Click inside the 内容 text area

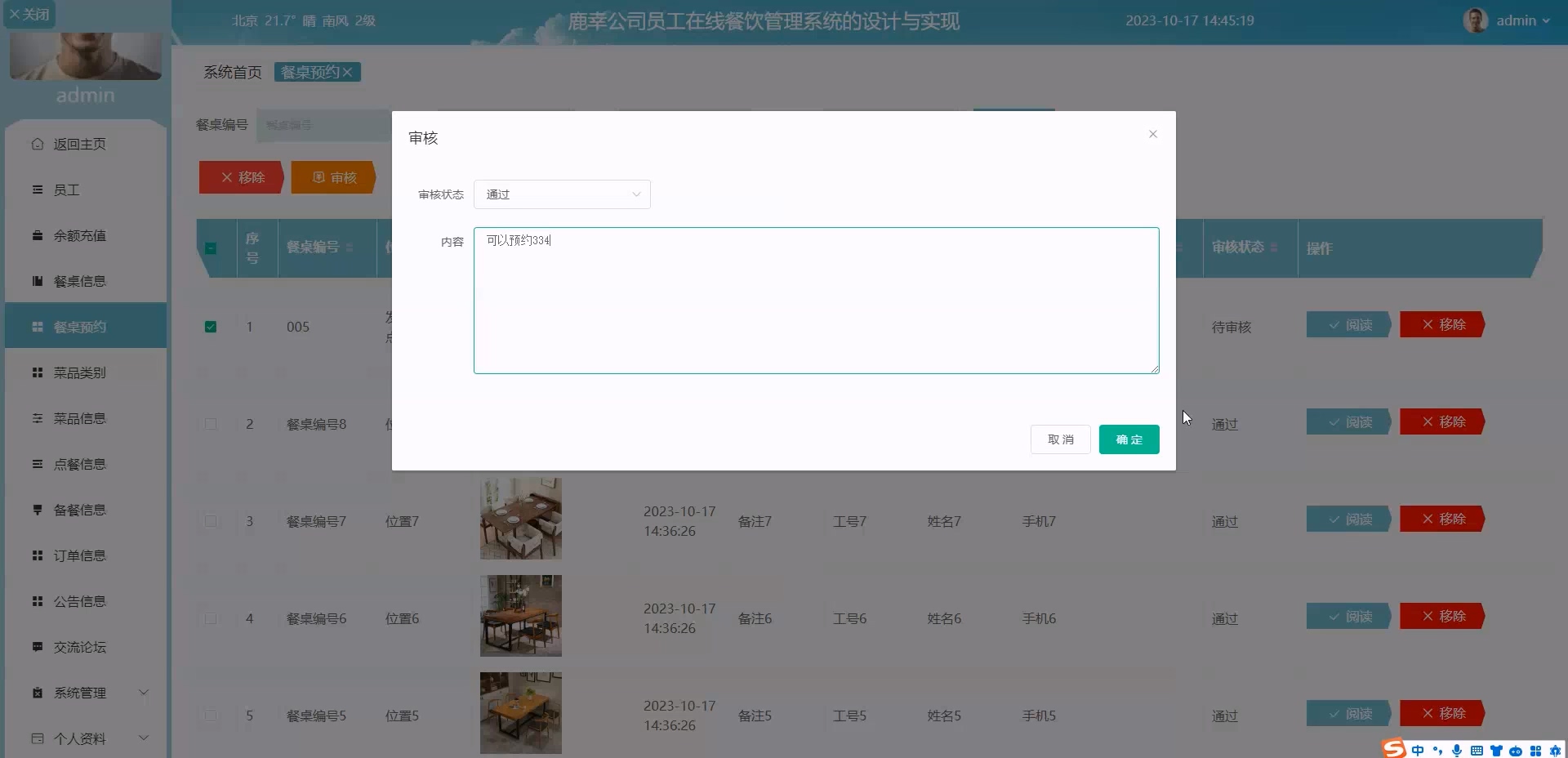point(816,301)
